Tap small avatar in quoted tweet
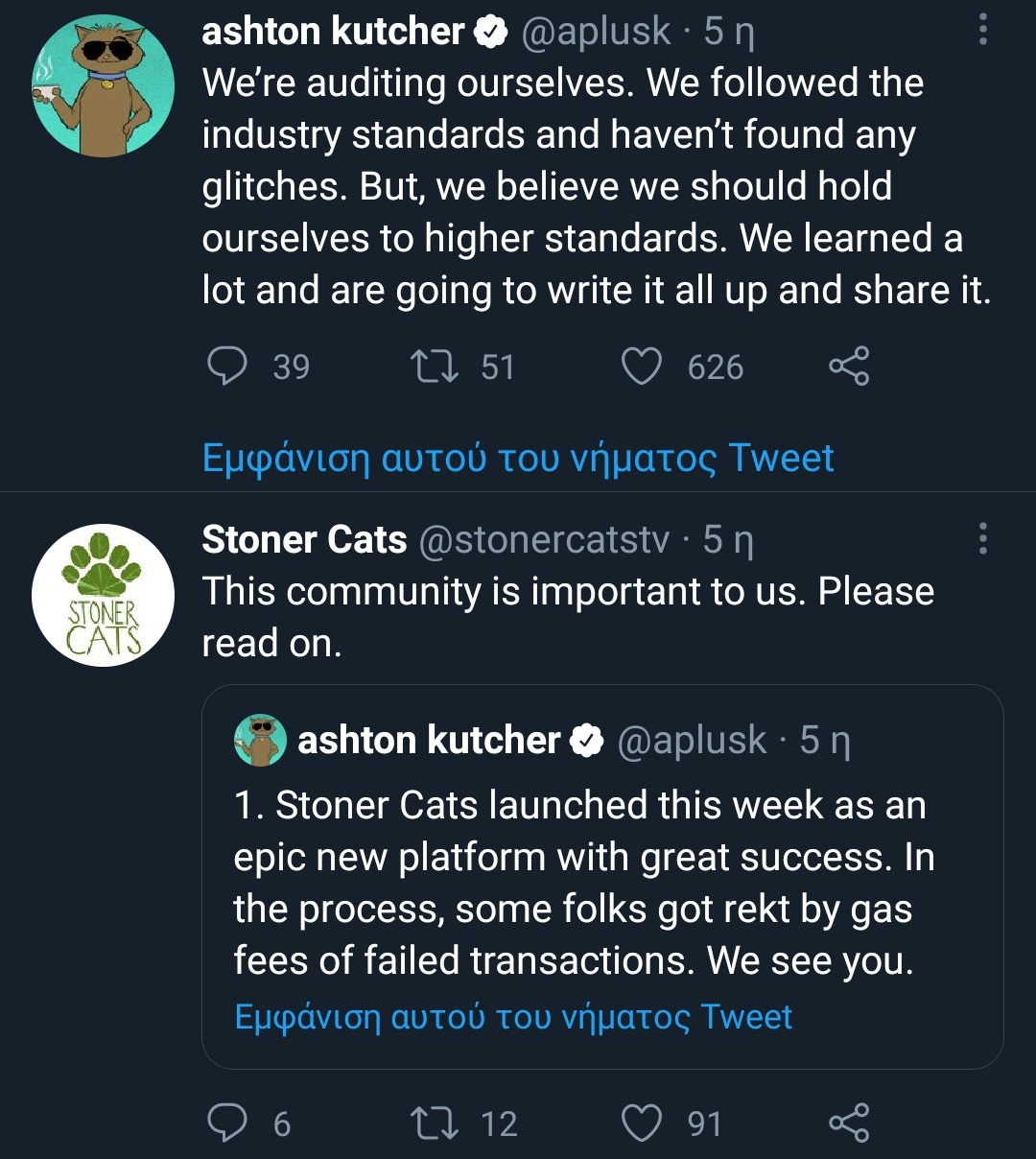This screenshot has height=1159, width=1036. coord(260,741)
